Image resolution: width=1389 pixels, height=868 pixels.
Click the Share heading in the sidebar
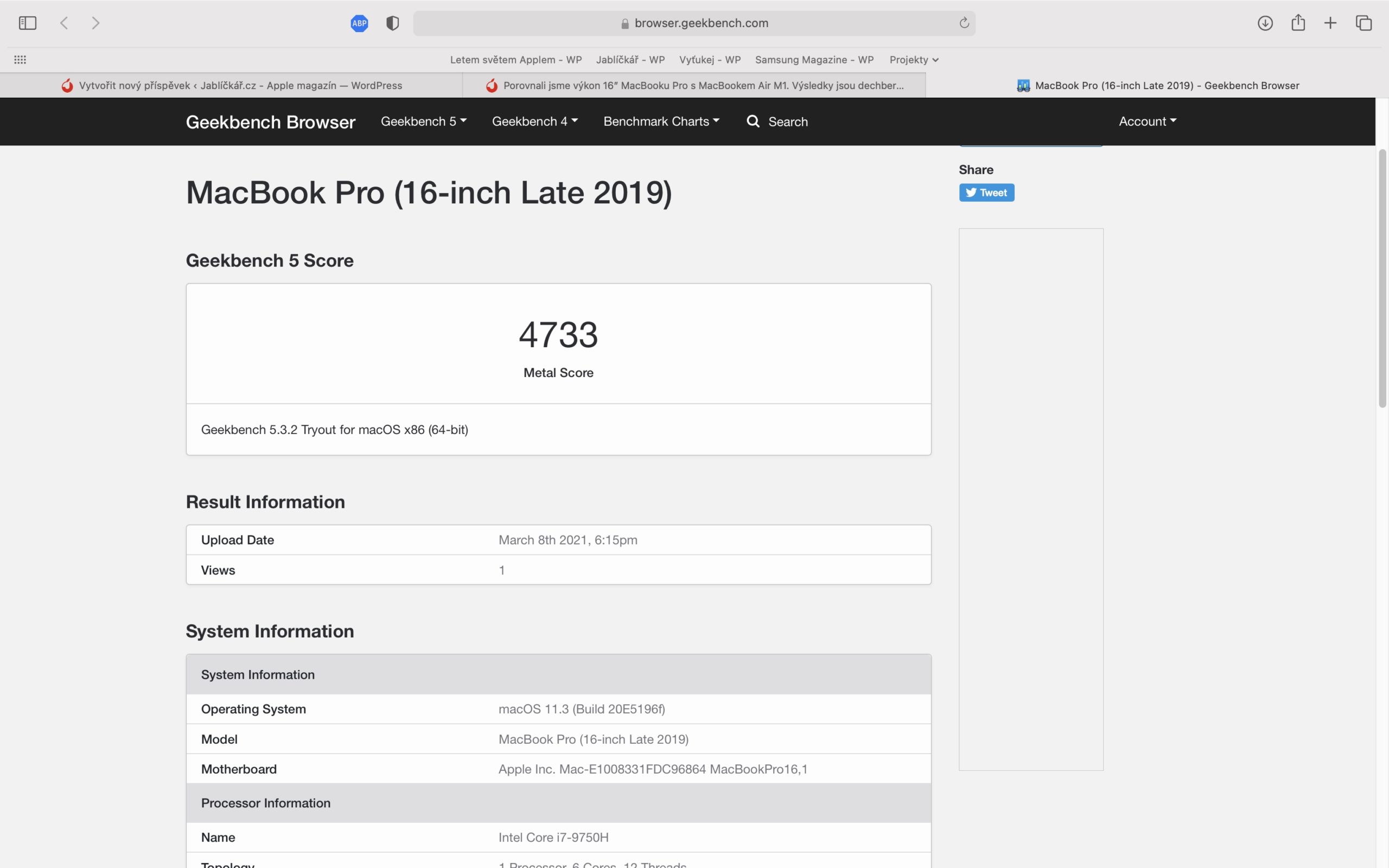pyautogui.click(x=976, y=169)
